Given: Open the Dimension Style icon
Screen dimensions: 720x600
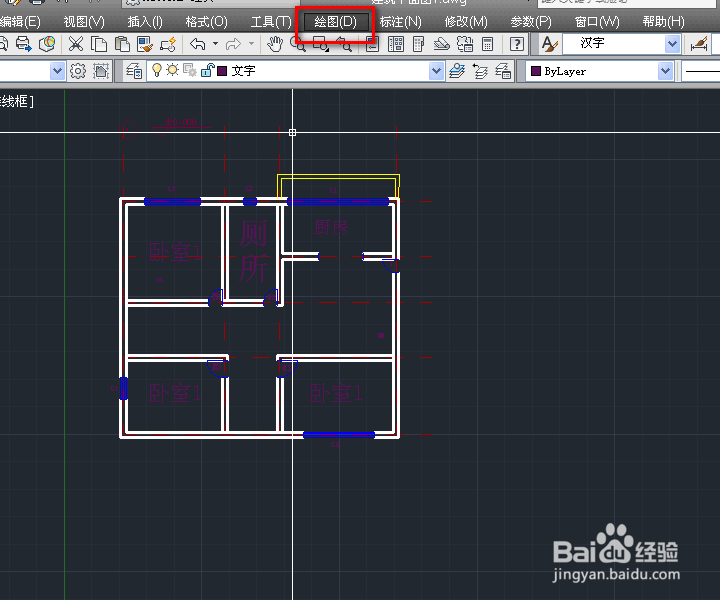Looking at the screenshot, I should 699,45.
